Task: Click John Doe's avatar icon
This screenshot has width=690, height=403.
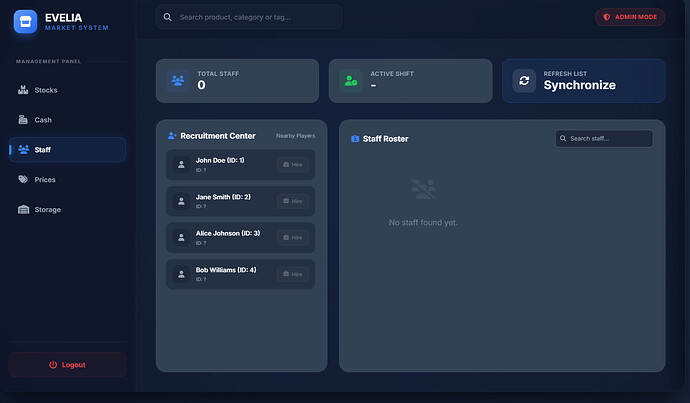Action: (x=181, y=165)
